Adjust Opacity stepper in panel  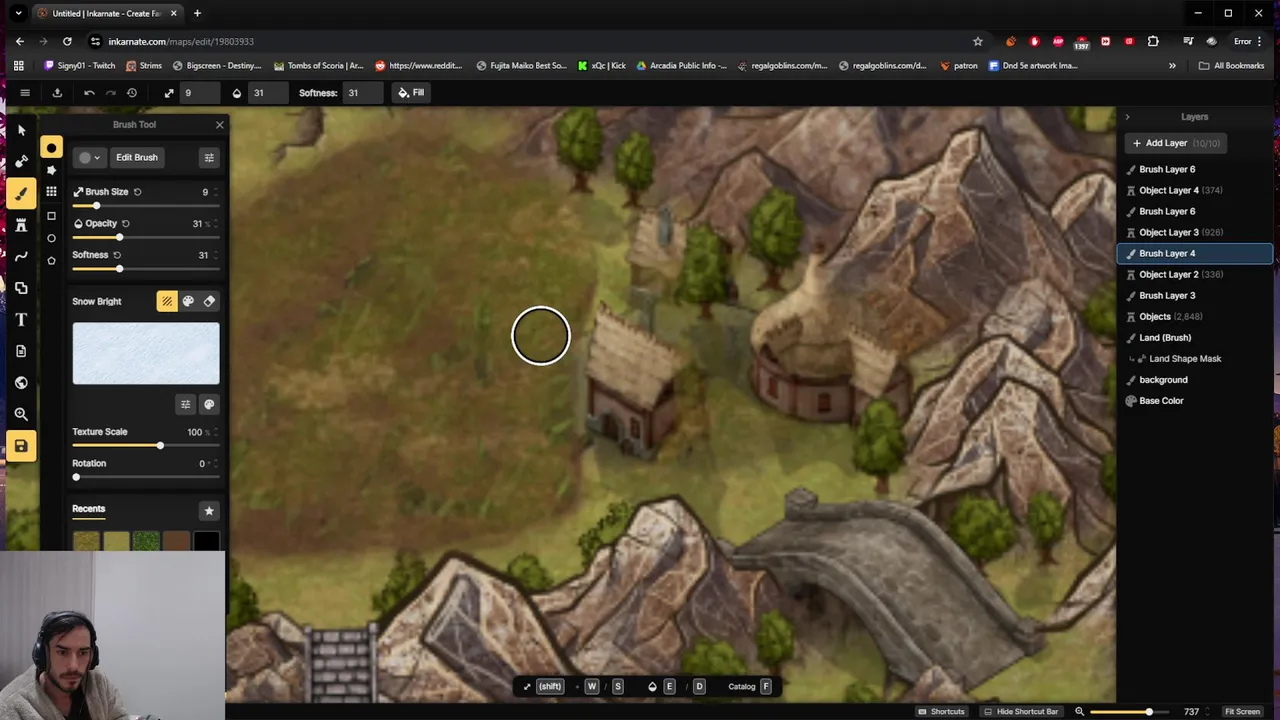[x=215, y=224]
